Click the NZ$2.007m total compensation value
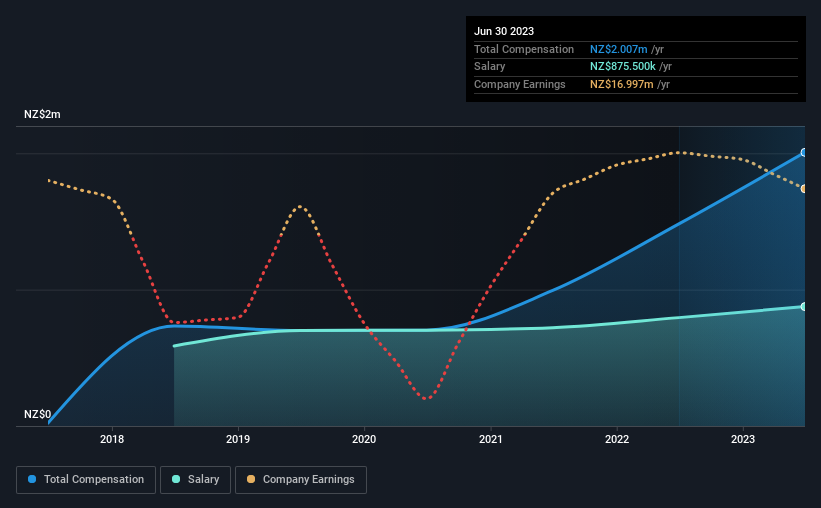Image resolution: width=821 pixels, height=508 pixels. coord(618,49)
